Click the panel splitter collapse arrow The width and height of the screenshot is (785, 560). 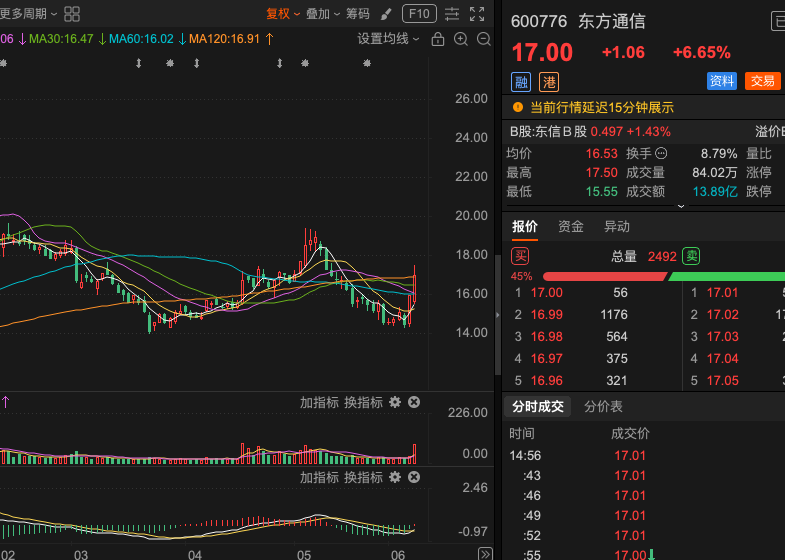point(498,315)
